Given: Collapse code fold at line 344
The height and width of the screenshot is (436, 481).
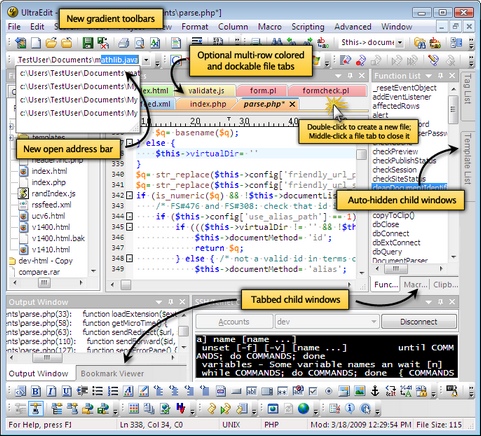Looking at the screenshot, I should click(130, 216).
